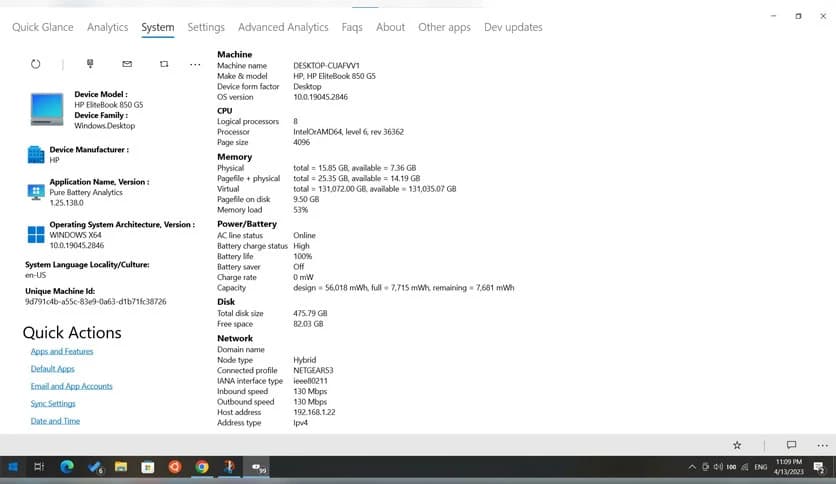The image size is (836, 484).
Task: Click the Windows logo icon beside Operating System
Action: [36, 235]
